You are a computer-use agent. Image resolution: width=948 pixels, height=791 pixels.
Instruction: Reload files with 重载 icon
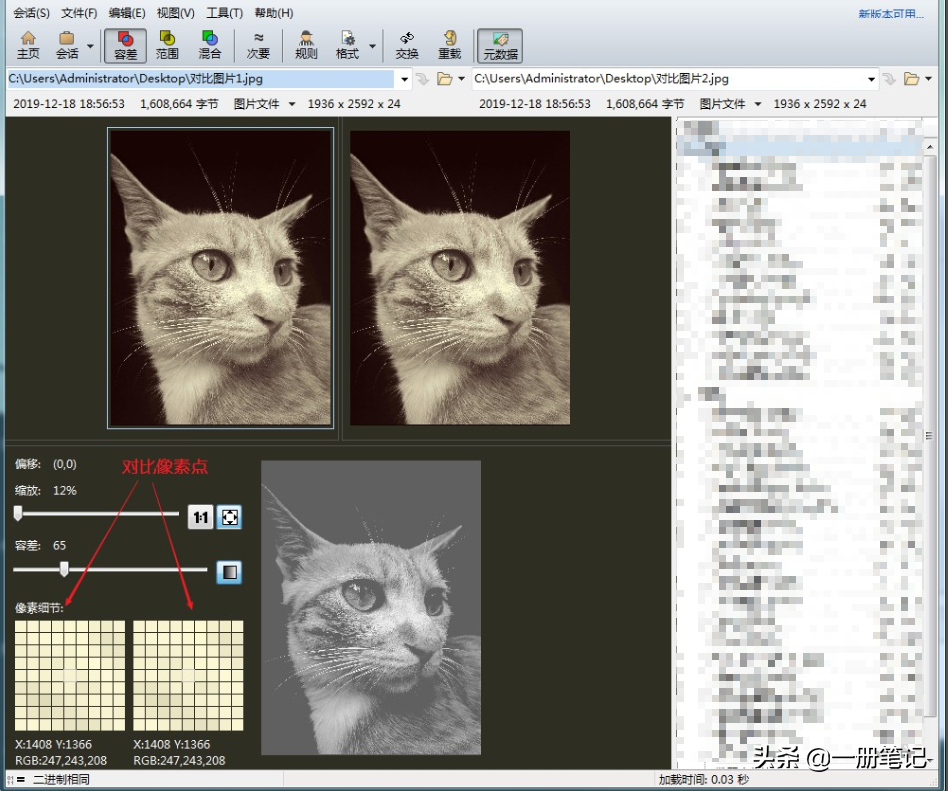(x=449, y=45)
